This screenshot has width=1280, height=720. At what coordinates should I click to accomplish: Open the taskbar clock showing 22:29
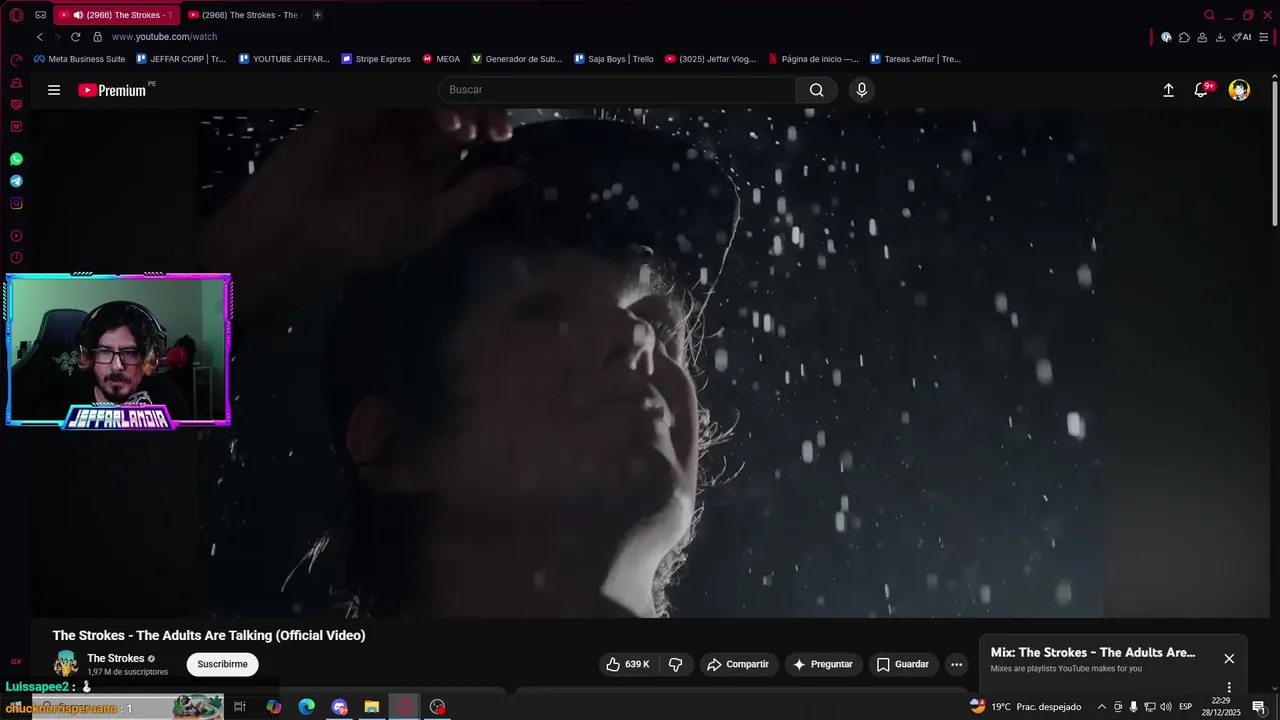1223,707
